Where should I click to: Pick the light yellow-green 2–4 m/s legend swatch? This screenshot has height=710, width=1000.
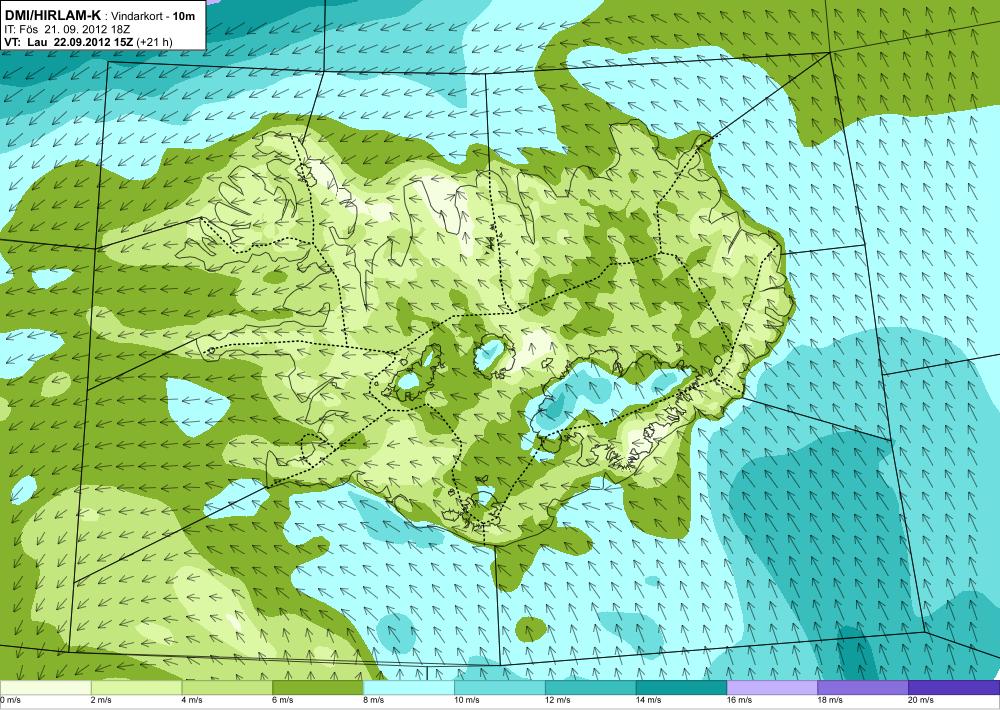(136, 688)
